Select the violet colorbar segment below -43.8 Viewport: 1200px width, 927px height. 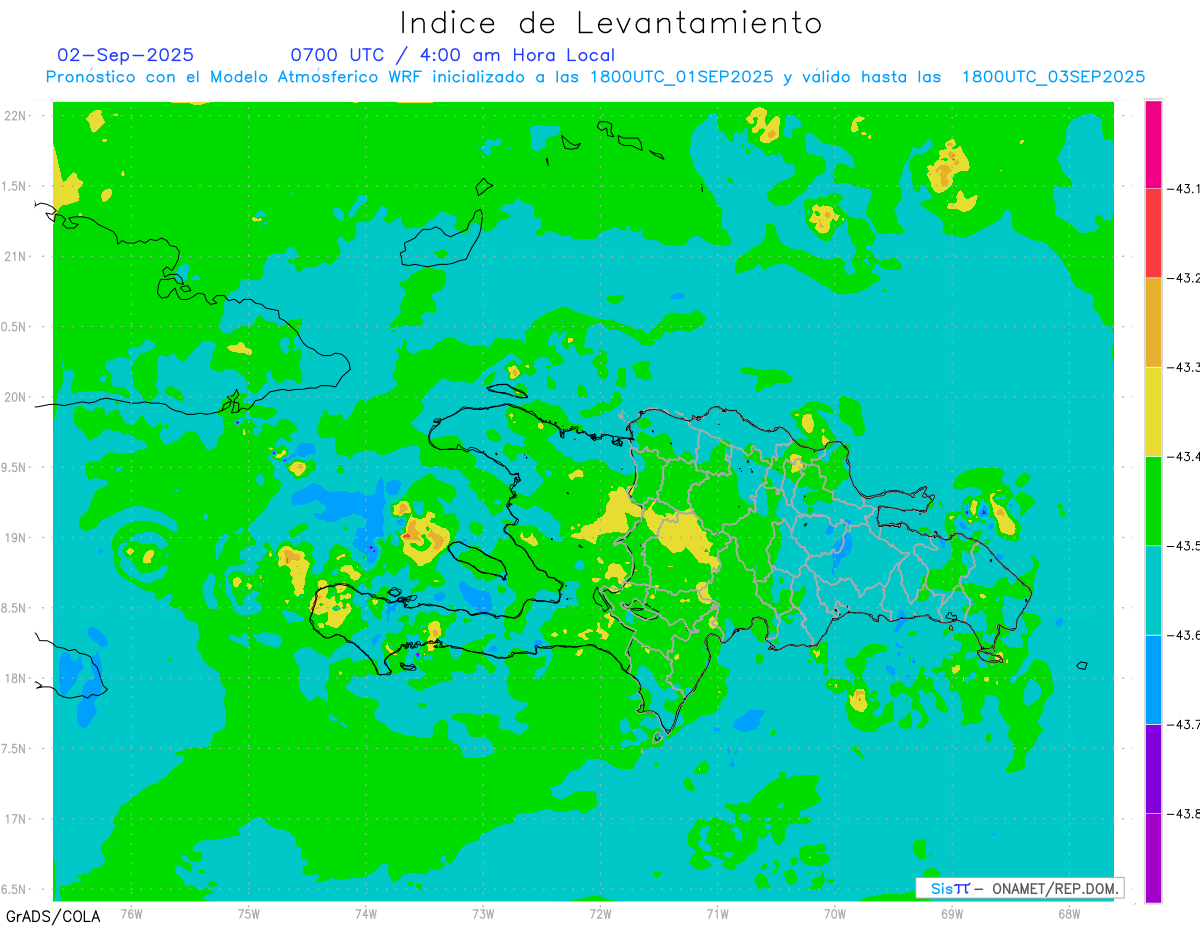tap(1153, 857)
